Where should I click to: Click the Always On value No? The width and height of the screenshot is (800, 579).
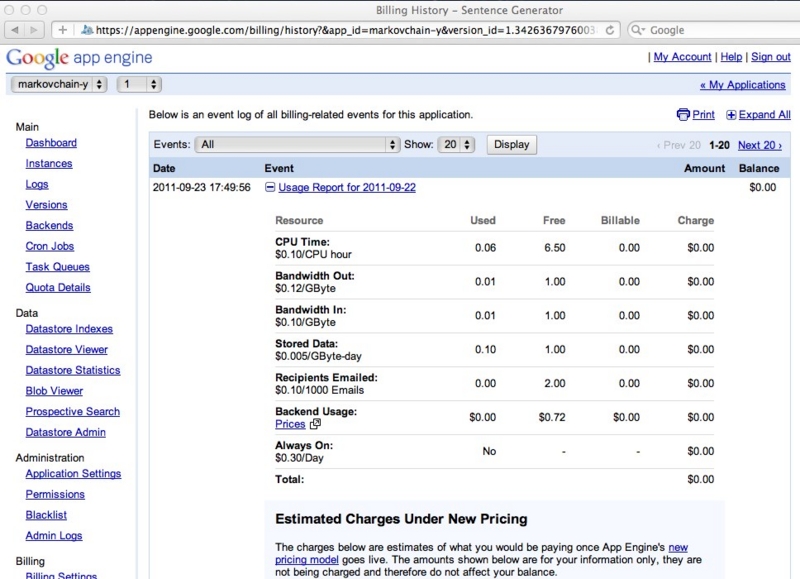(x=489, y=451)
